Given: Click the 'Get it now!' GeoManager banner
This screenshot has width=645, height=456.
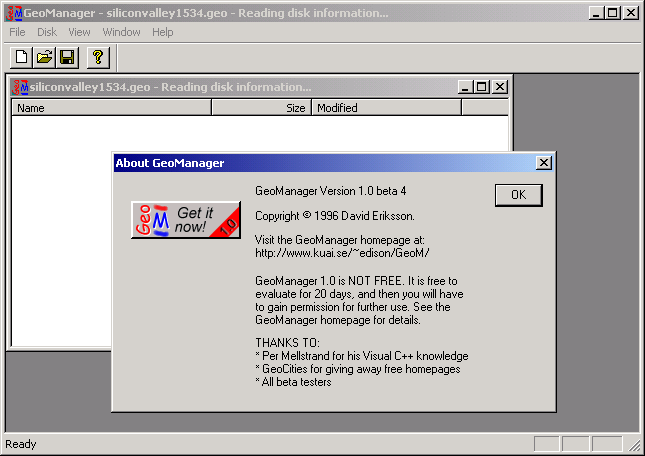Looking at the screenshot, I should [x=186, y=220].
